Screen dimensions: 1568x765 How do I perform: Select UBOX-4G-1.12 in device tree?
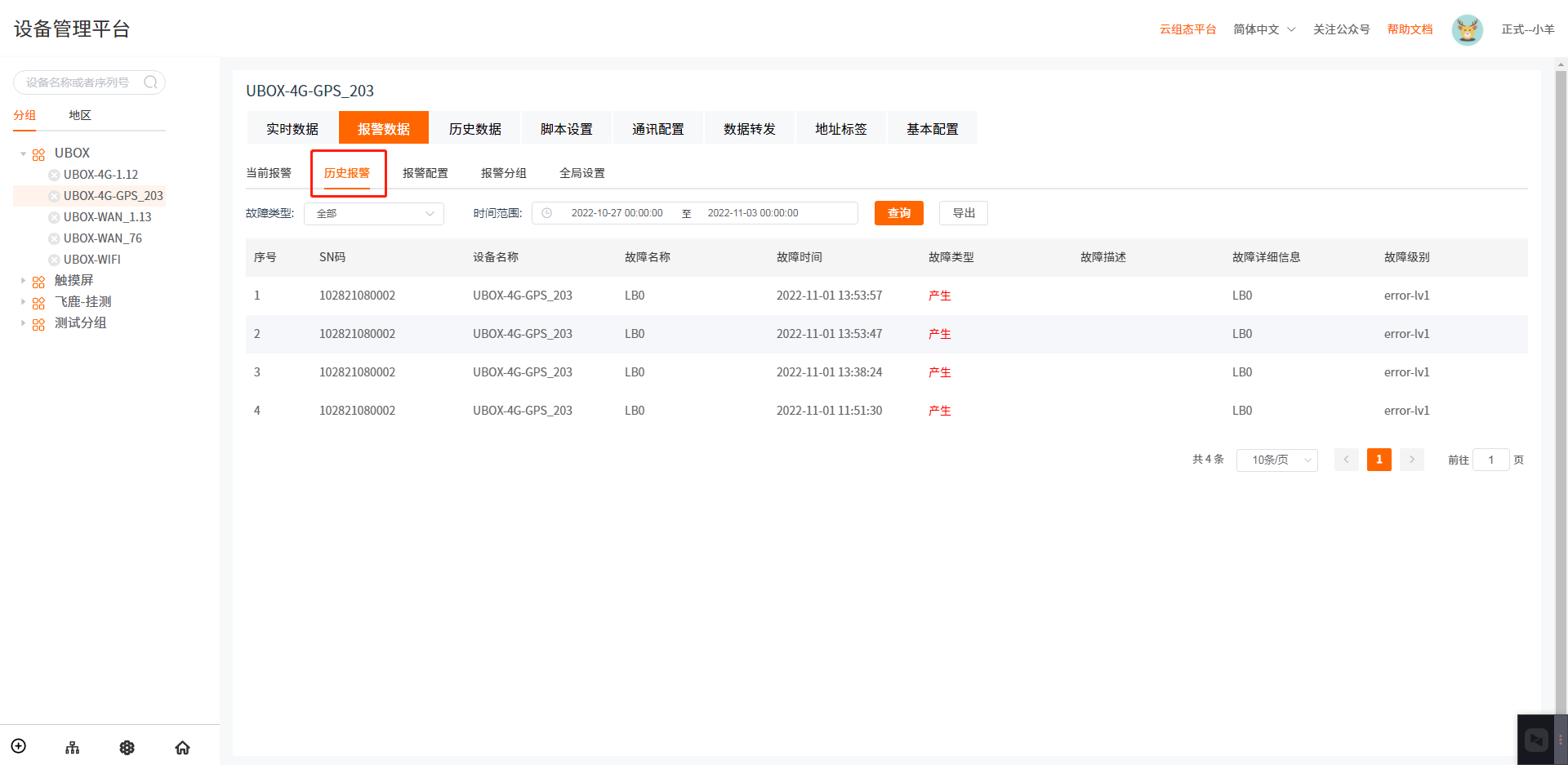coord(101,175)
